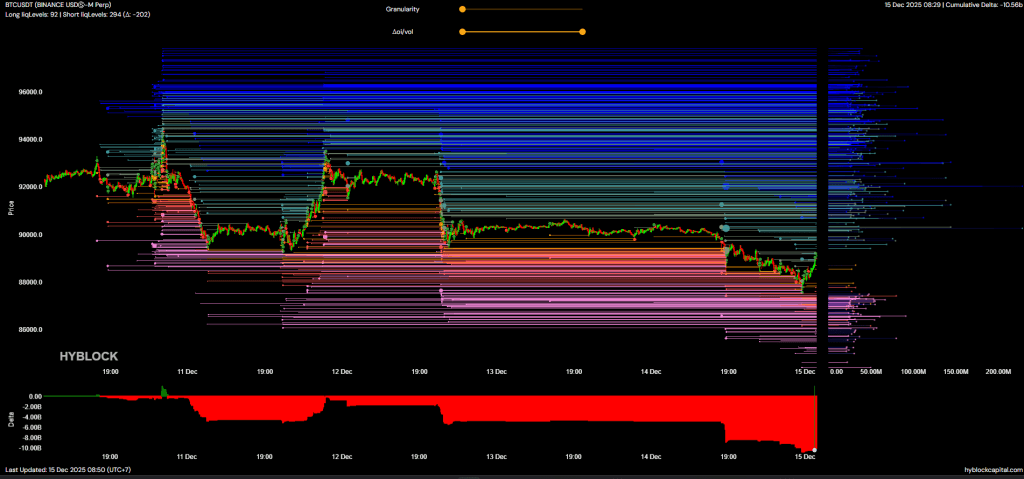Image resolution: width=1024 pixels, height=479 pixels.
Task: Click the 86000.0 price axis label
Action: 30,330
